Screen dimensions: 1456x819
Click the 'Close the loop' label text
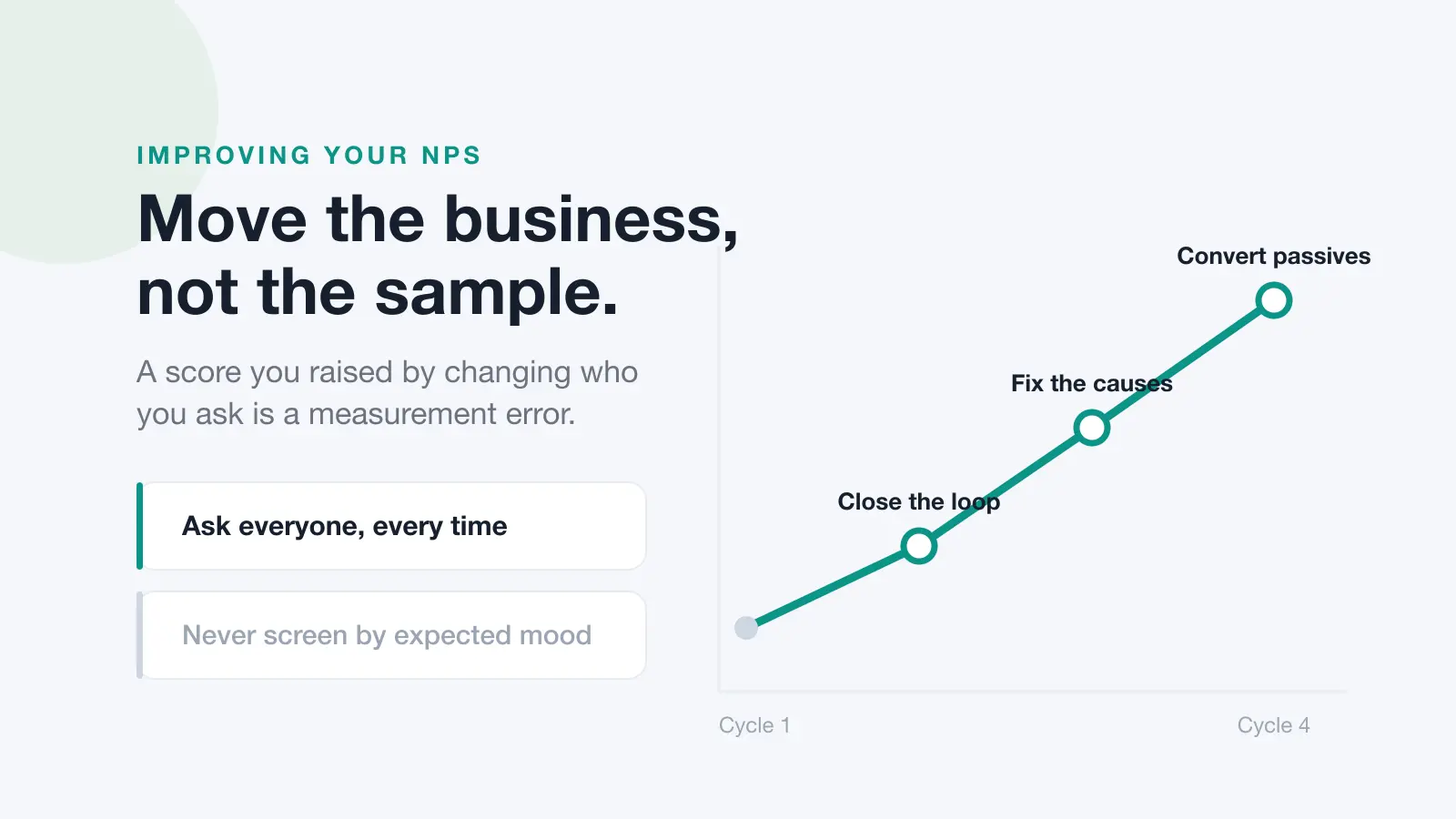tap(919, 501)
